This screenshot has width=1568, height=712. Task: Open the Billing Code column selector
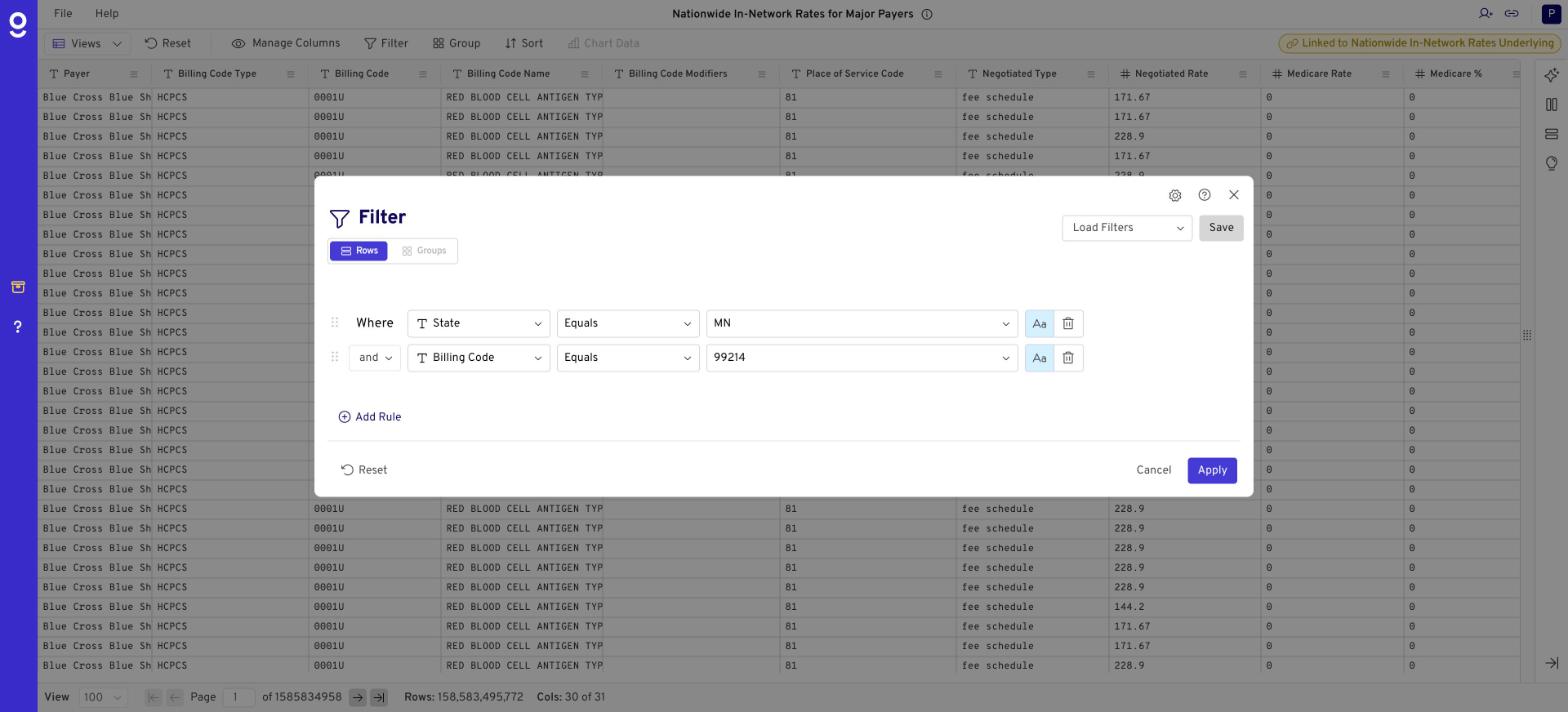(478, 358)
